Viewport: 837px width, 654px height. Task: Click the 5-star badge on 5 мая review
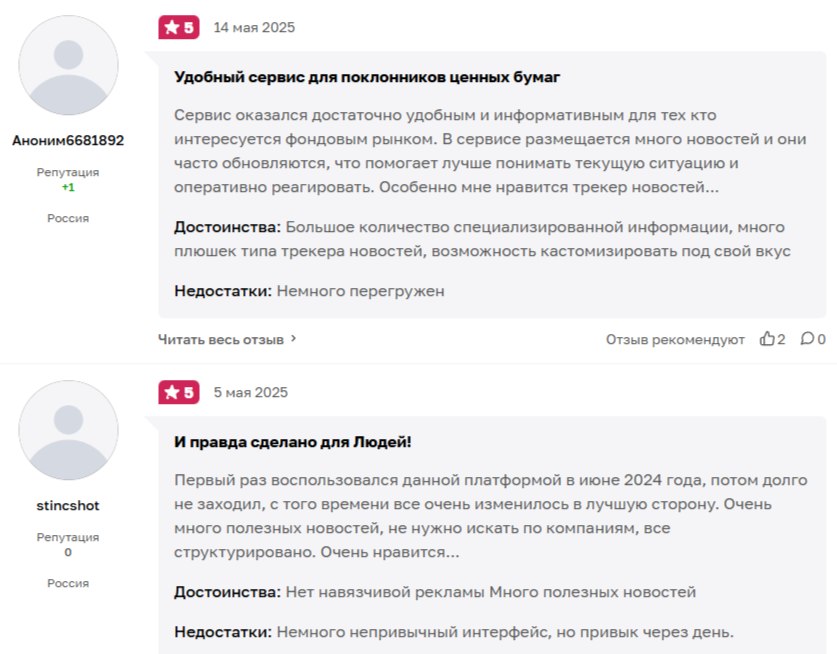[179, 392]
